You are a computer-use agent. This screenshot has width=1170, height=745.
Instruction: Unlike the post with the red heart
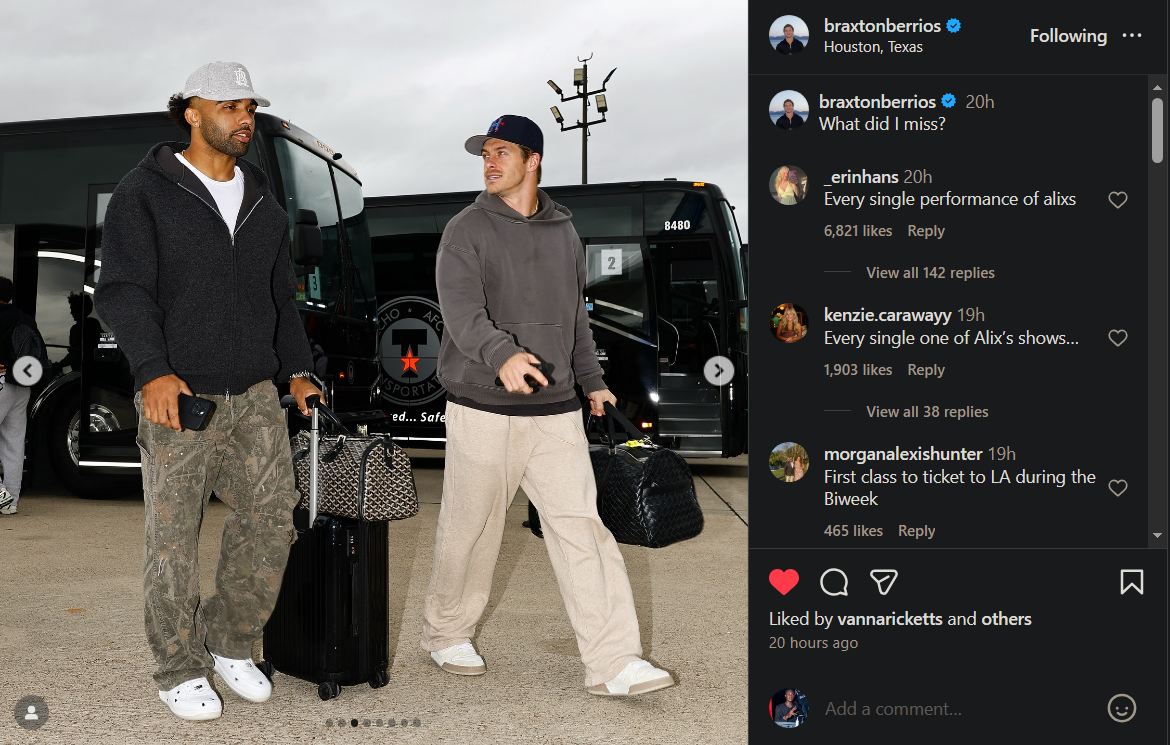(x=783, y=582)
